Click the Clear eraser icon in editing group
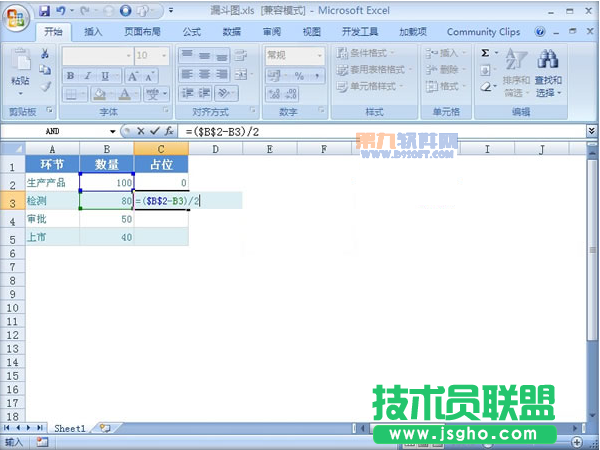The height and width of the screenshot is (450, 600). (486, 87)
